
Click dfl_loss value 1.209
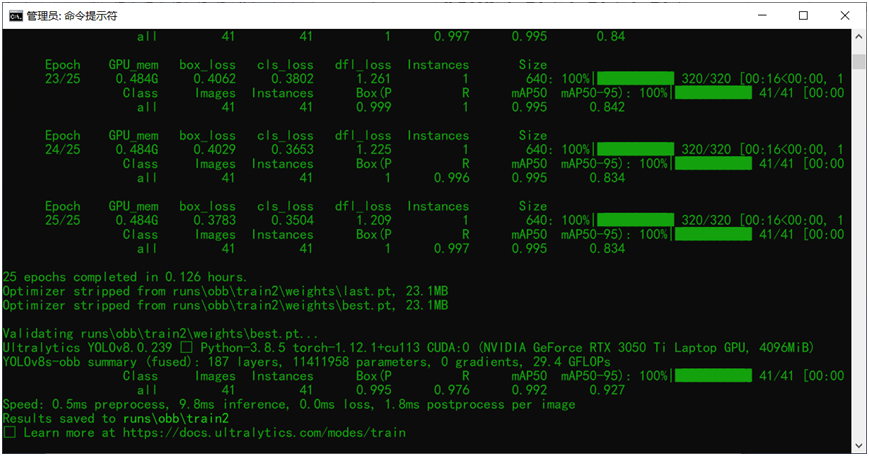click(374, 220)
